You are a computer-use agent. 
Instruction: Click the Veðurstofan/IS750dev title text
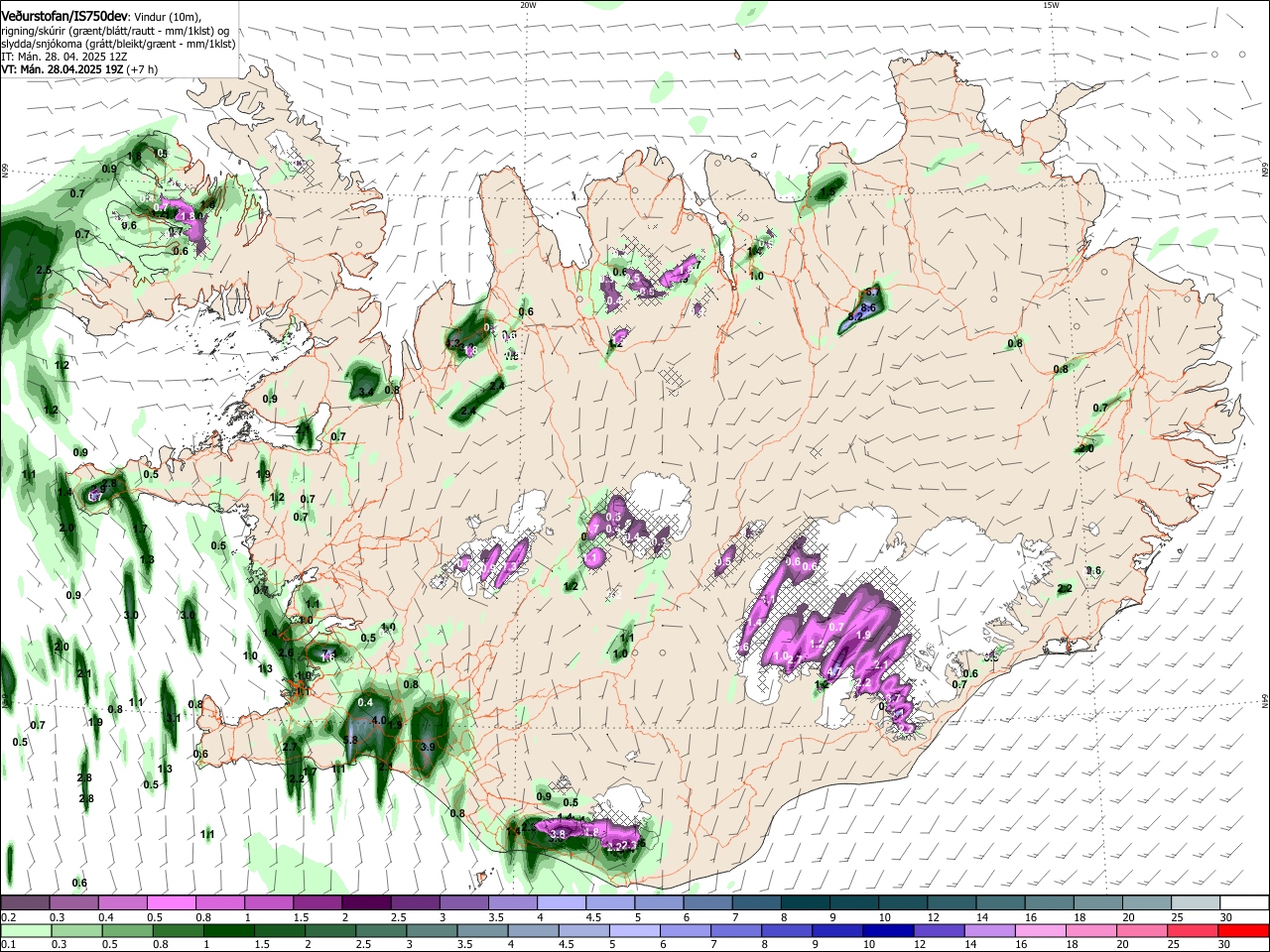point(64,16)
